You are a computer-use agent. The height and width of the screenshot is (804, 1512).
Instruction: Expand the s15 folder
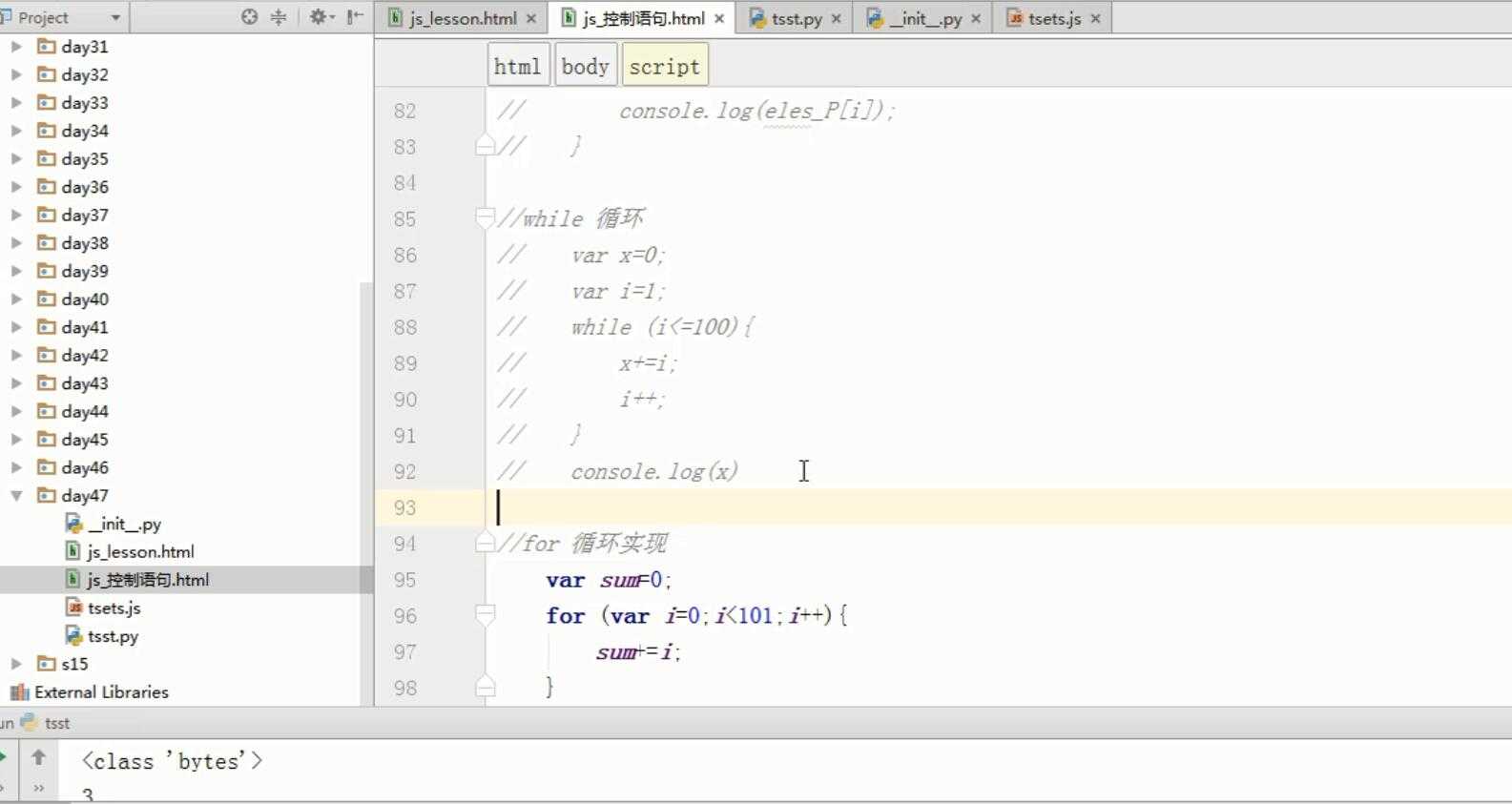point(15,663)
